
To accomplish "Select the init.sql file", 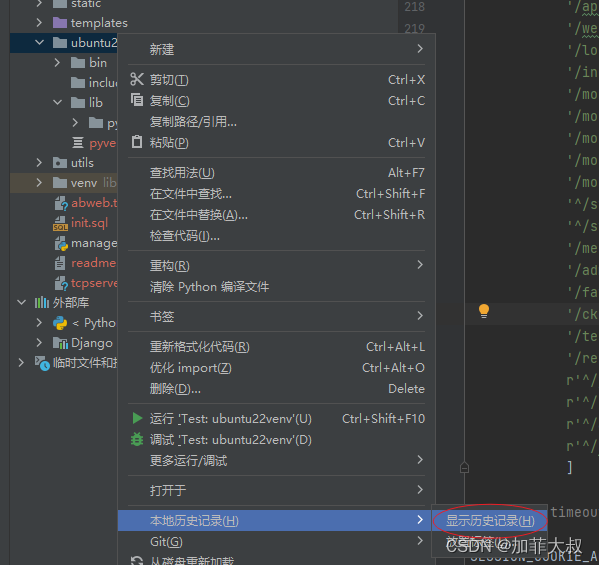I will (x=89, y=223).
